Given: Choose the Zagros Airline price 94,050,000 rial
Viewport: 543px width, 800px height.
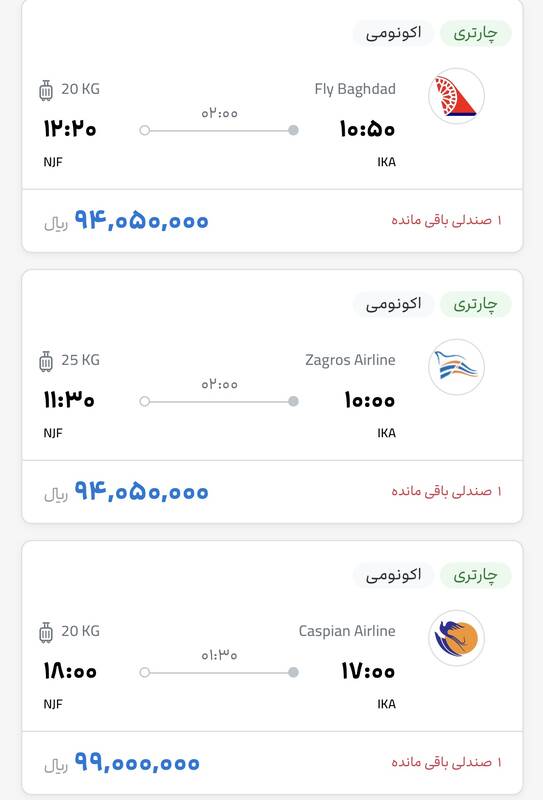Looking at the screenshot, I should click(126, 492).
